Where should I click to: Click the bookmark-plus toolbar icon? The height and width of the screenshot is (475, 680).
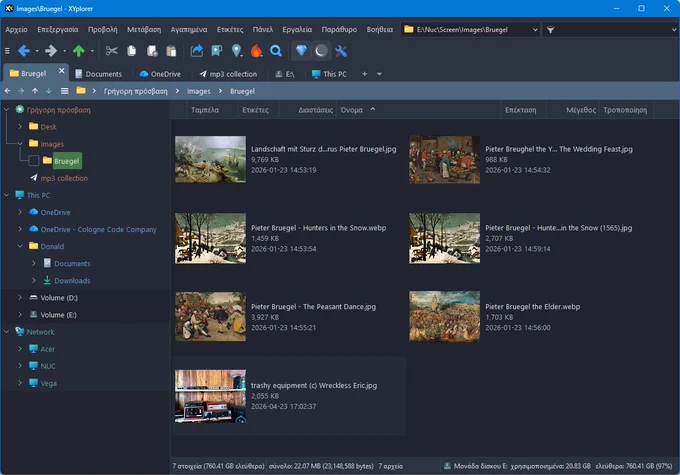pyautogui.click(x=216, y=51)
